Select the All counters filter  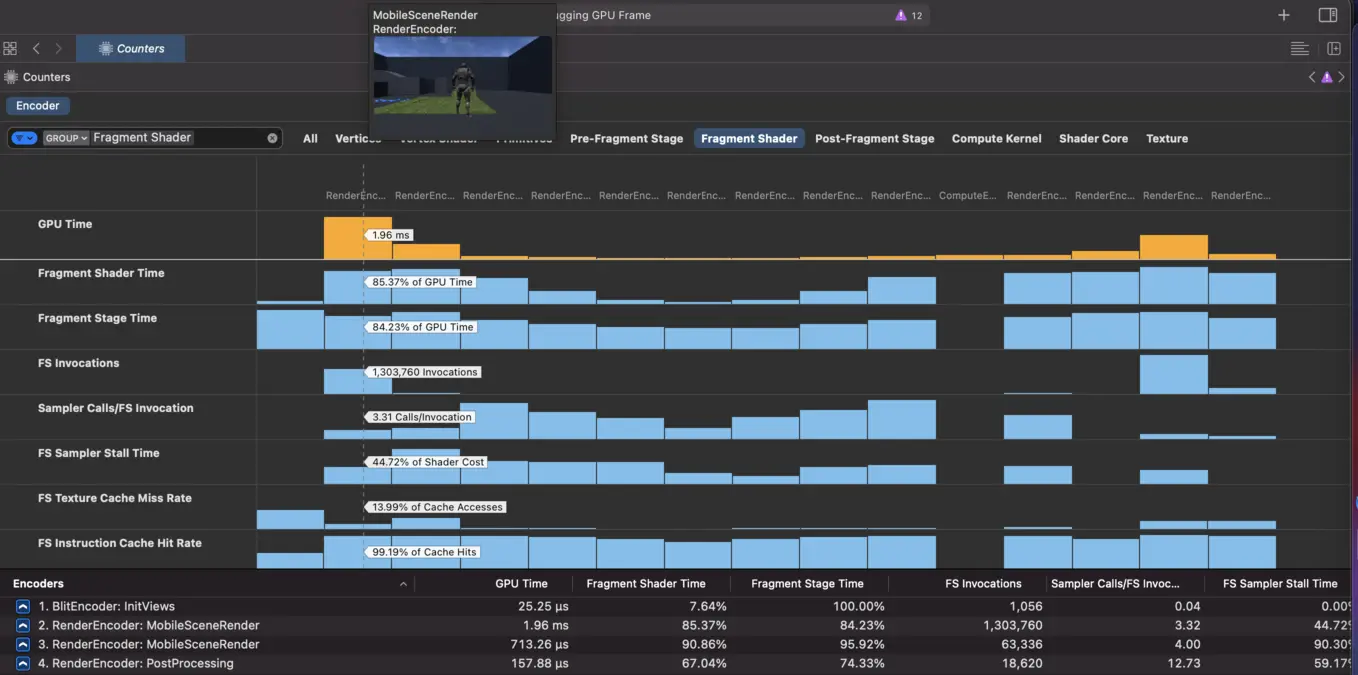(x=310, y=139)
